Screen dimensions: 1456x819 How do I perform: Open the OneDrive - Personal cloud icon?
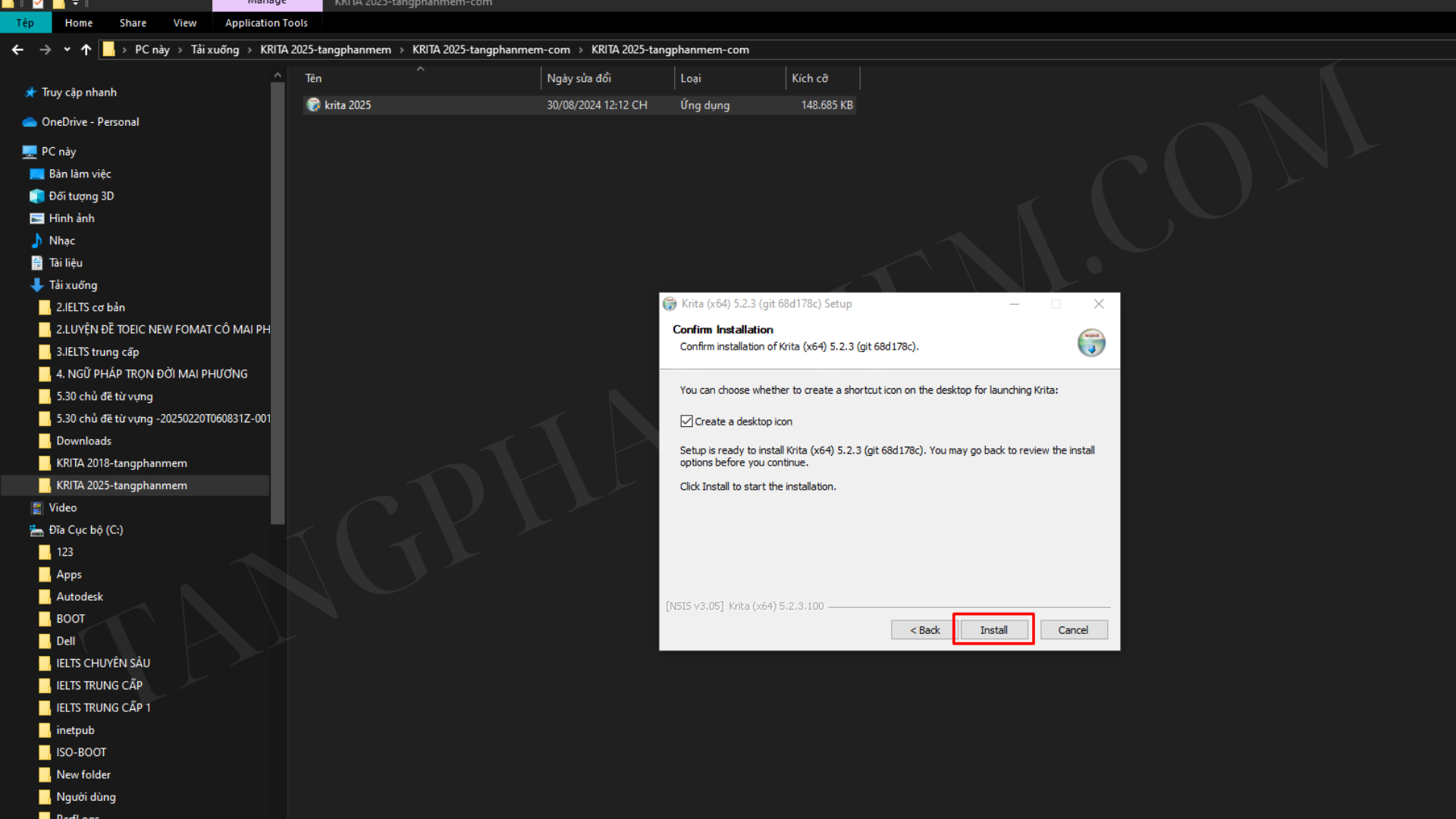pyautogui.click(x=30, y=122)
